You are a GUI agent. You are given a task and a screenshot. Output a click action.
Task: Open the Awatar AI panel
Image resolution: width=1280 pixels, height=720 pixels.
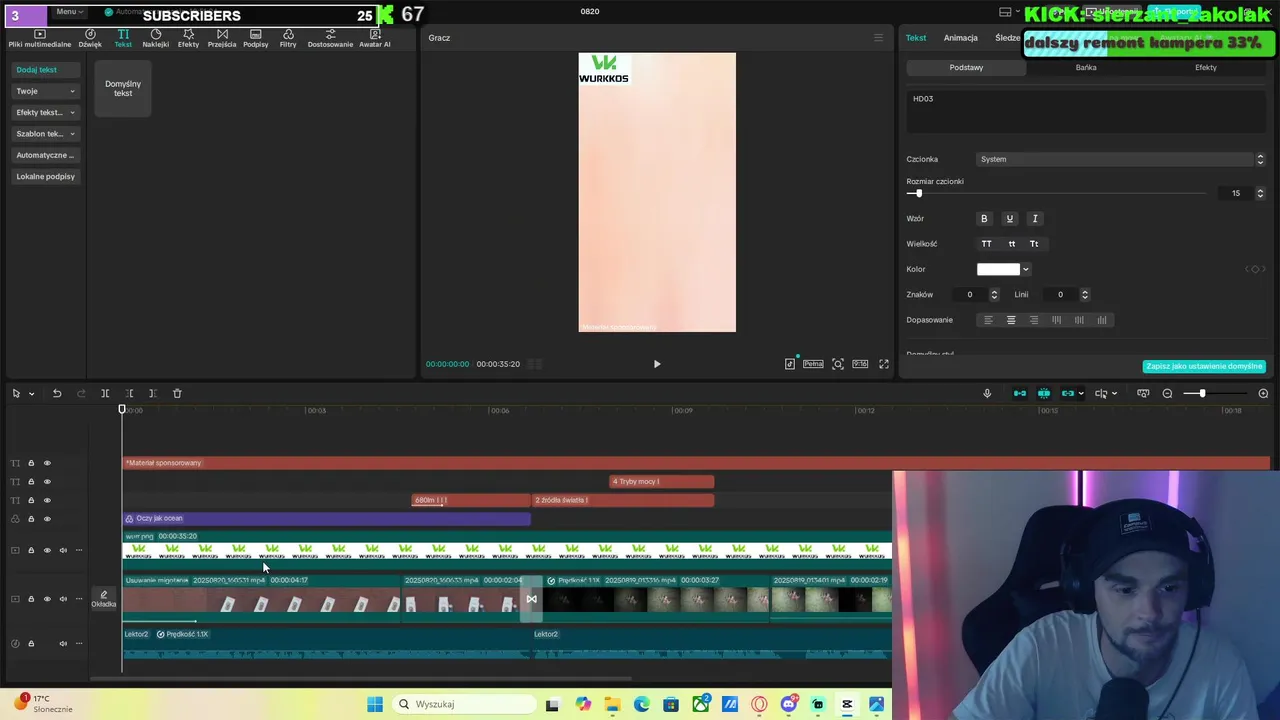click(375, 38)
